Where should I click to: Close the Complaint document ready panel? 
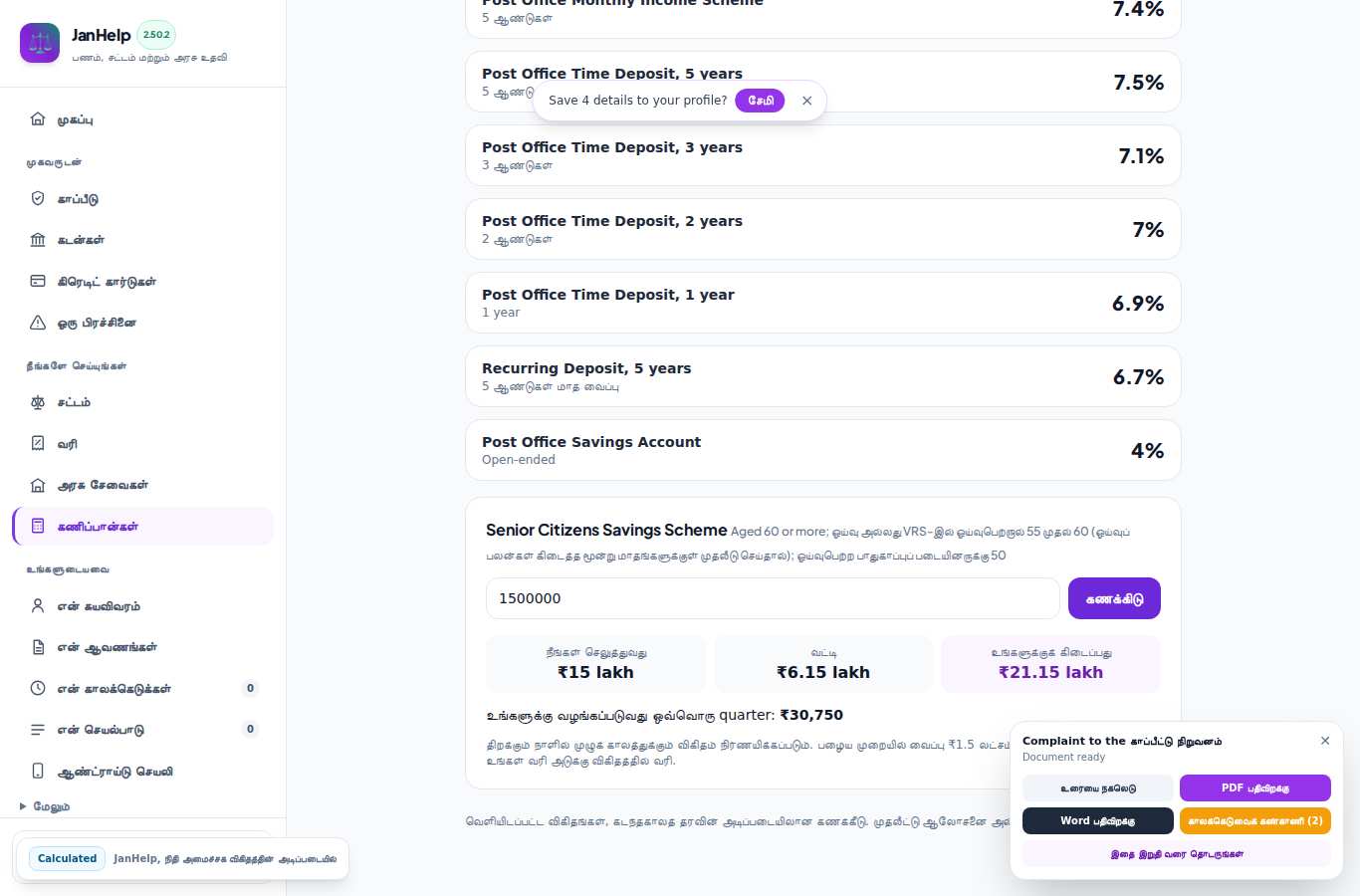[1325, 741]
